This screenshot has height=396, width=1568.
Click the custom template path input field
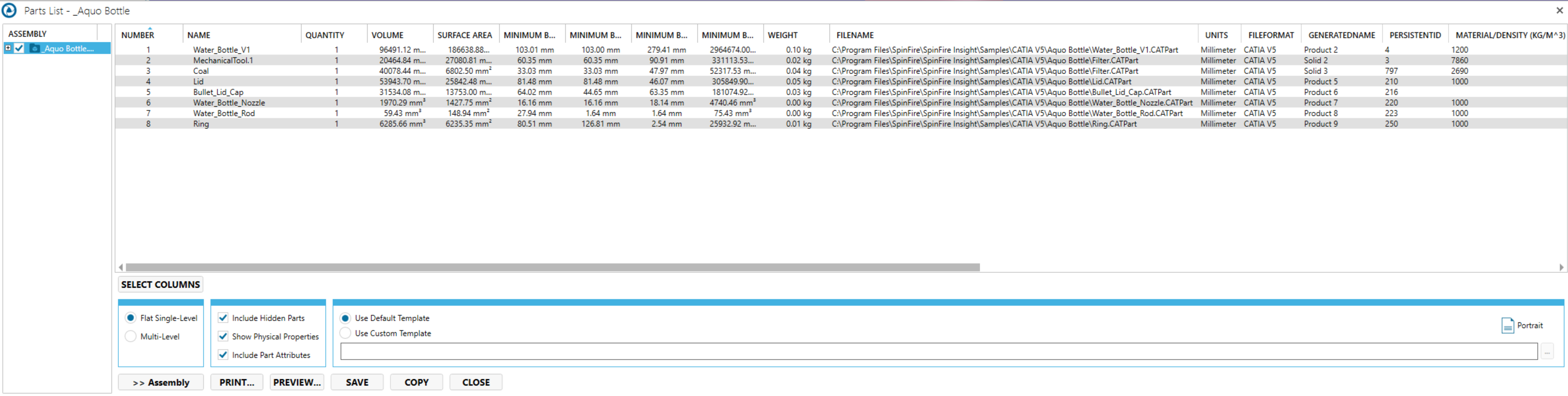tap(939, 352)
